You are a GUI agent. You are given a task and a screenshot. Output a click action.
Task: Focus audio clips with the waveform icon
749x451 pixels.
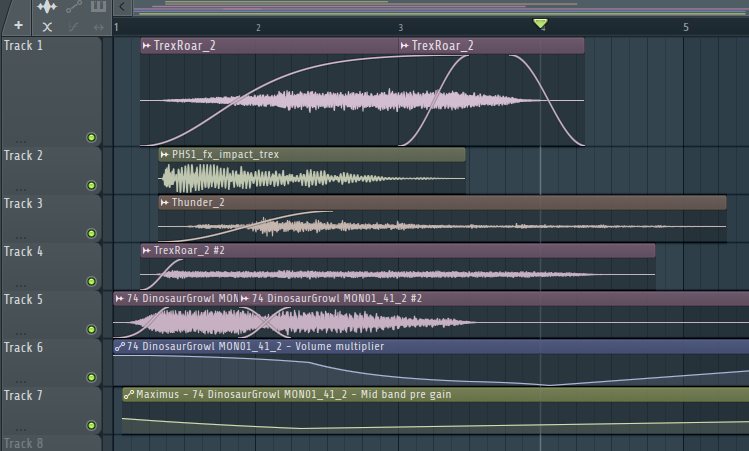click(x=47, y=7)
